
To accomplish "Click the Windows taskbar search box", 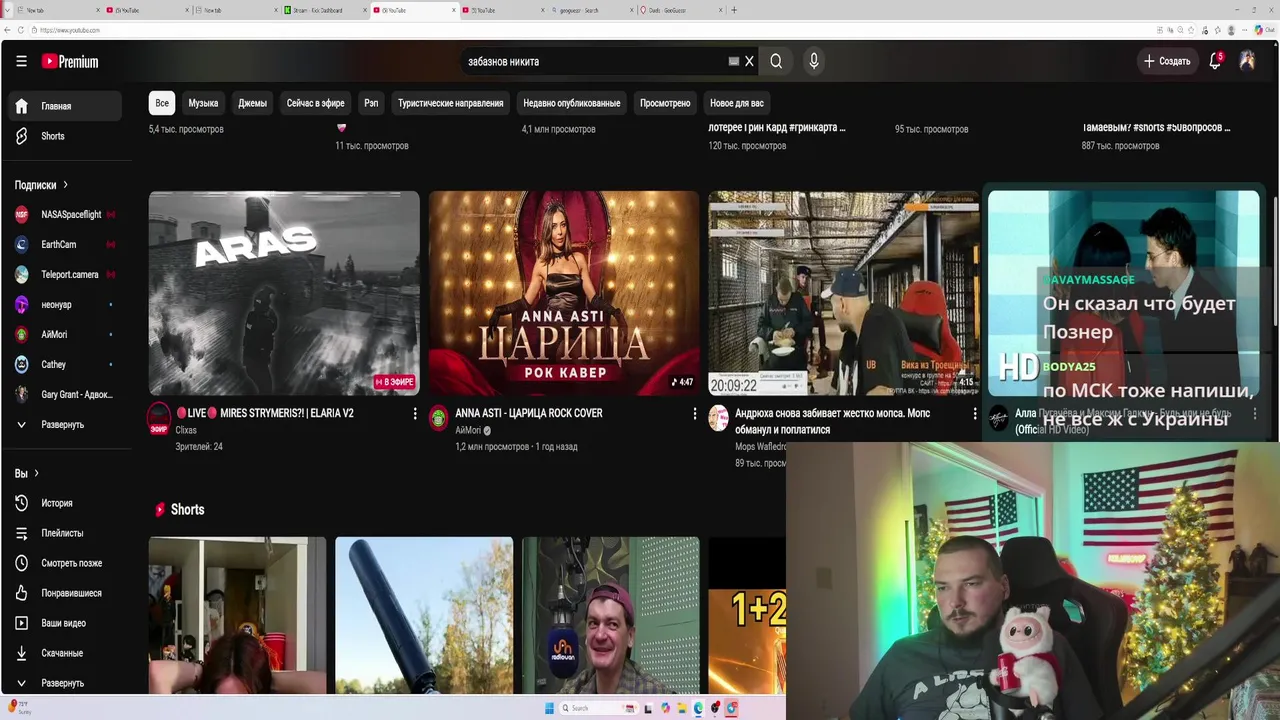I will pos(598,708).
